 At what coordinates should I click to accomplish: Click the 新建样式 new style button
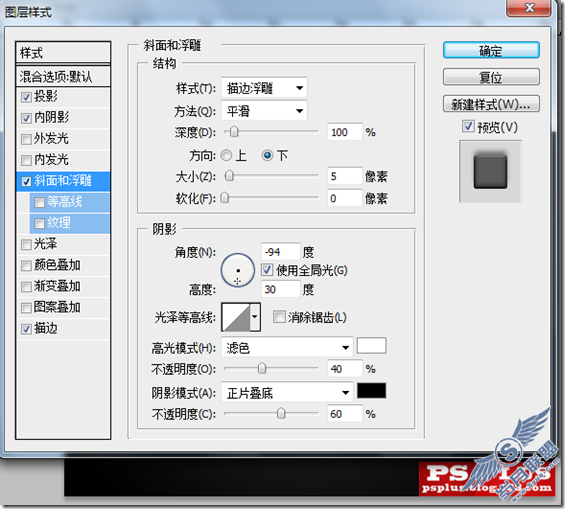(x=491, y=104)
